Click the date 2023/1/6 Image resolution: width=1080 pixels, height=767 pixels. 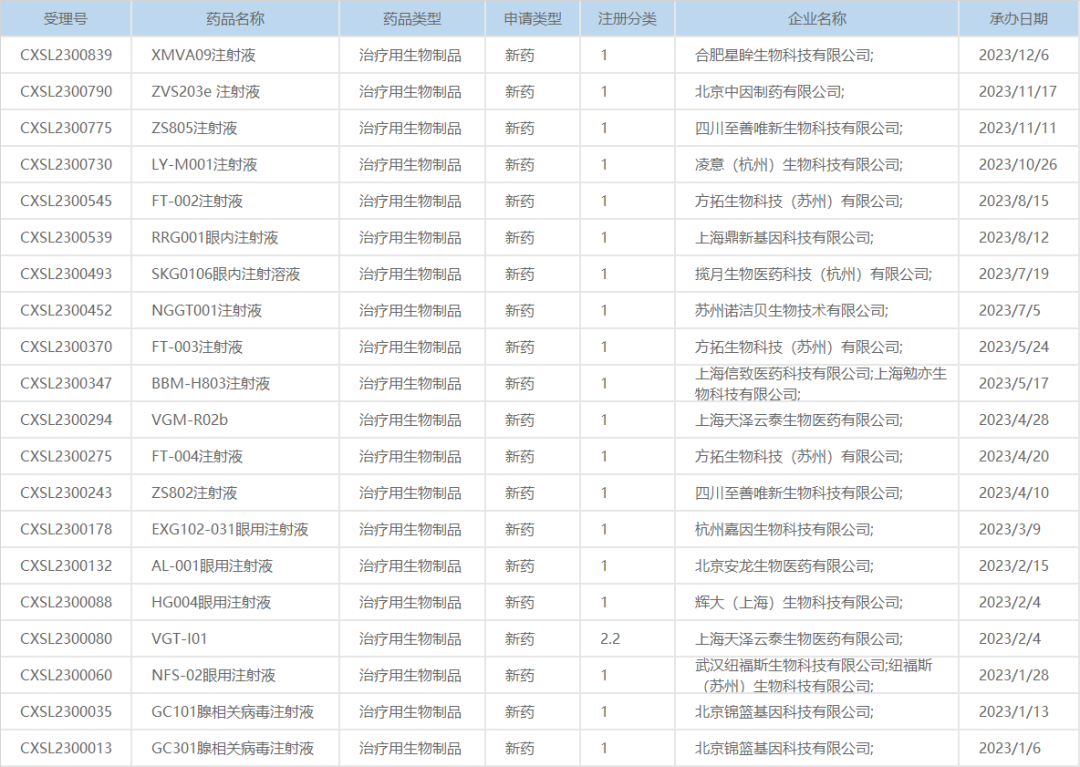[1010, 747]
